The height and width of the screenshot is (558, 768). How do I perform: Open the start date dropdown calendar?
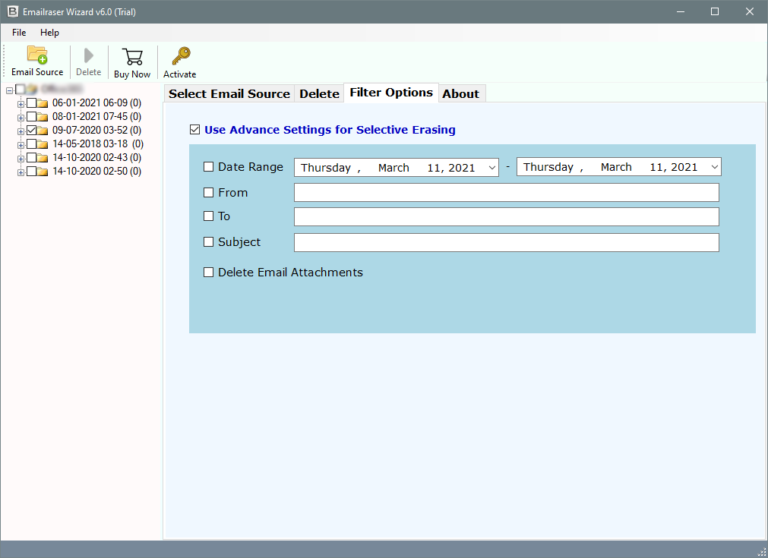point(491,168)
